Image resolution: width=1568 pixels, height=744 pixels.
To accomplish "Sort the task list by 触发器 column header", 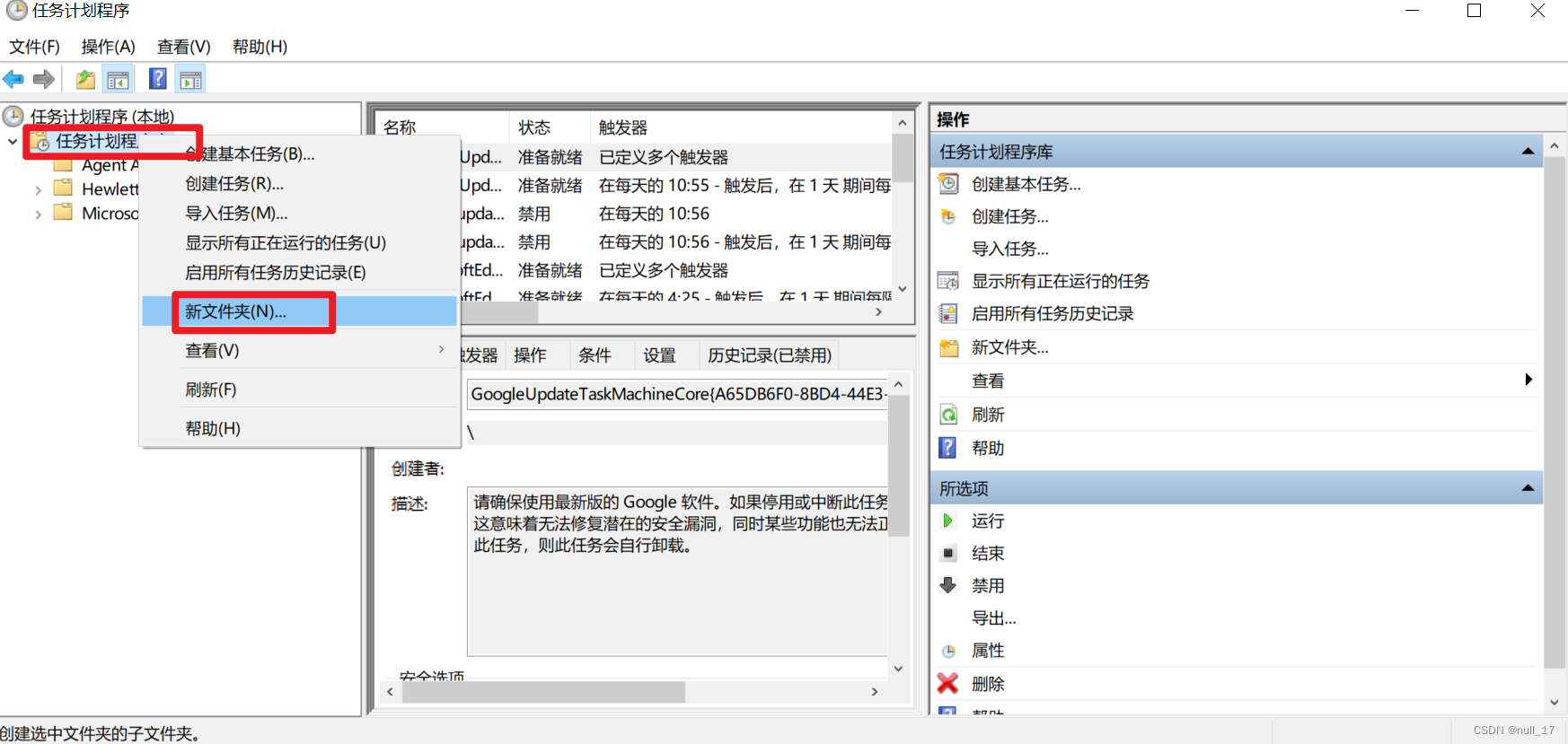I will pos(742,127).
